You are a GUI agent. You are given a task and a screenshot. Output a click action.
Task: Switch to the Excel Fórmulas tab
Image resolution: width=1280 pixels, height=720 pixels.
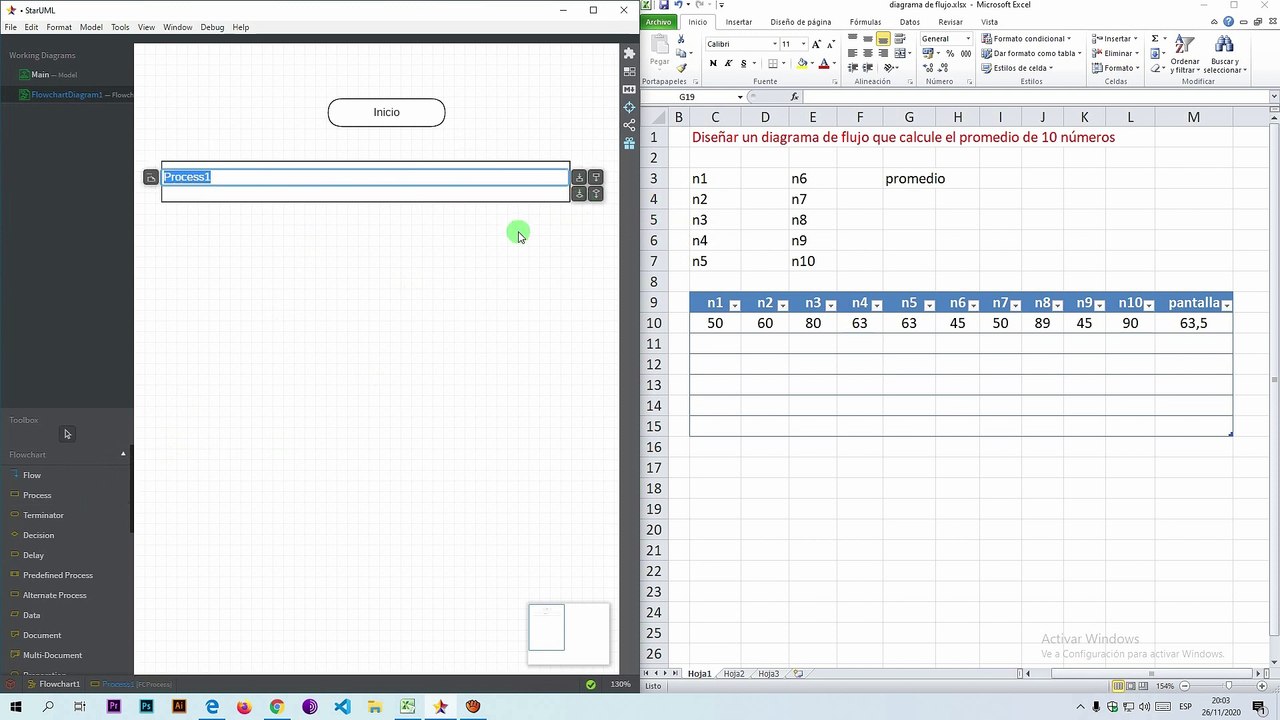click(865, 22)
